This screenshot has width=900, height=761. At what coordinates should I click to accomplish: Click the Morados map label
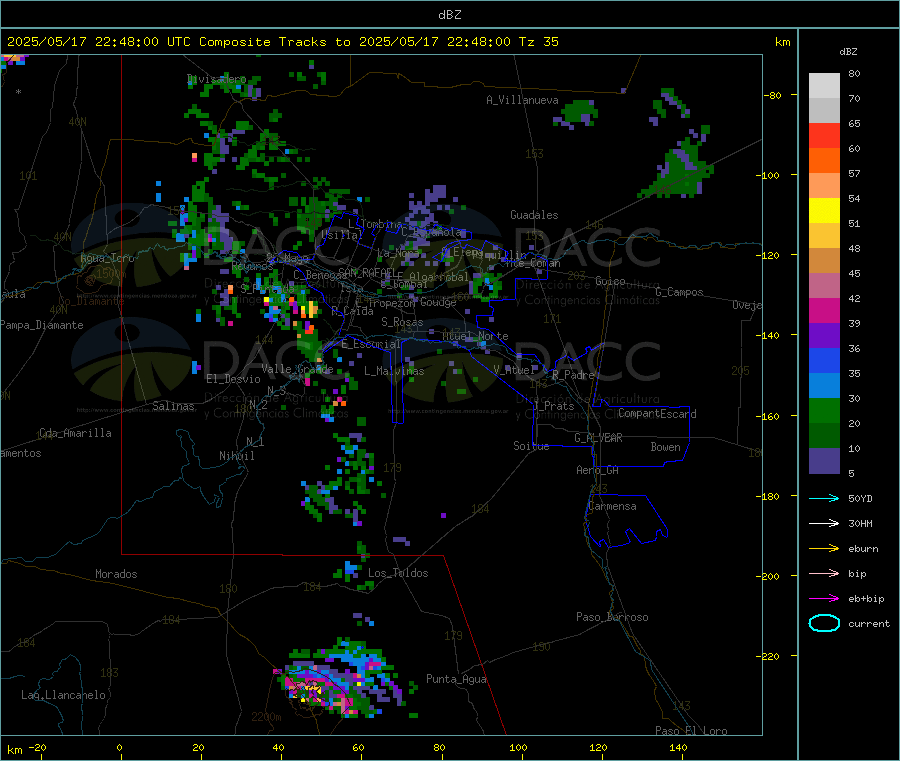[116, 574]
